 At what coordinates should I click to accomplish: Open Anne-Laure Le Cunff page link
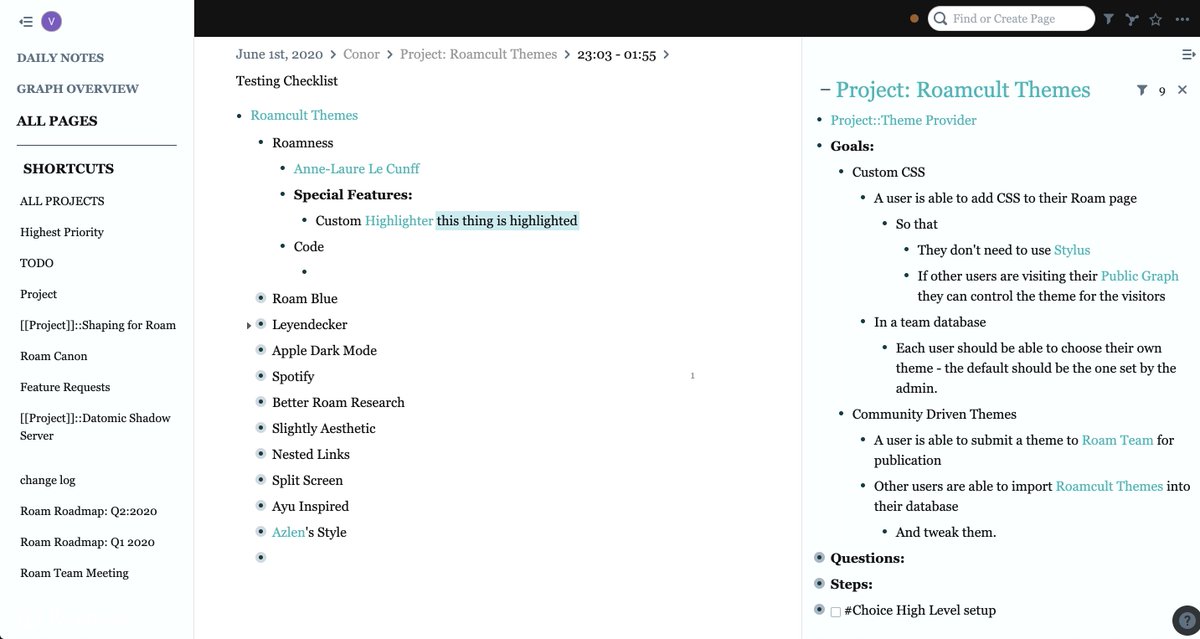click(357, 168)
